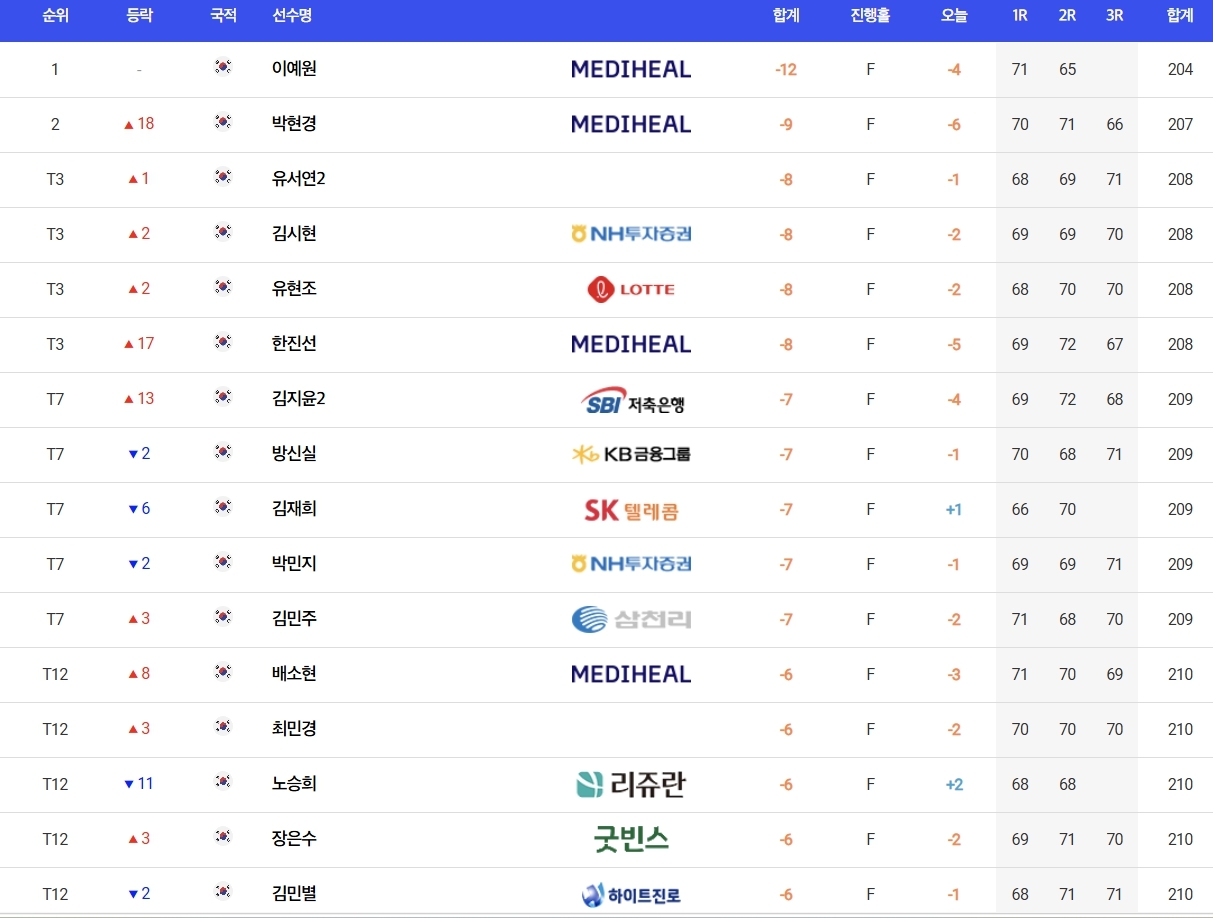The width and height of the screenshot is (1213, 918).
Task: Click the SK텔레콤 sponsor logo
Action: (631, 510)
